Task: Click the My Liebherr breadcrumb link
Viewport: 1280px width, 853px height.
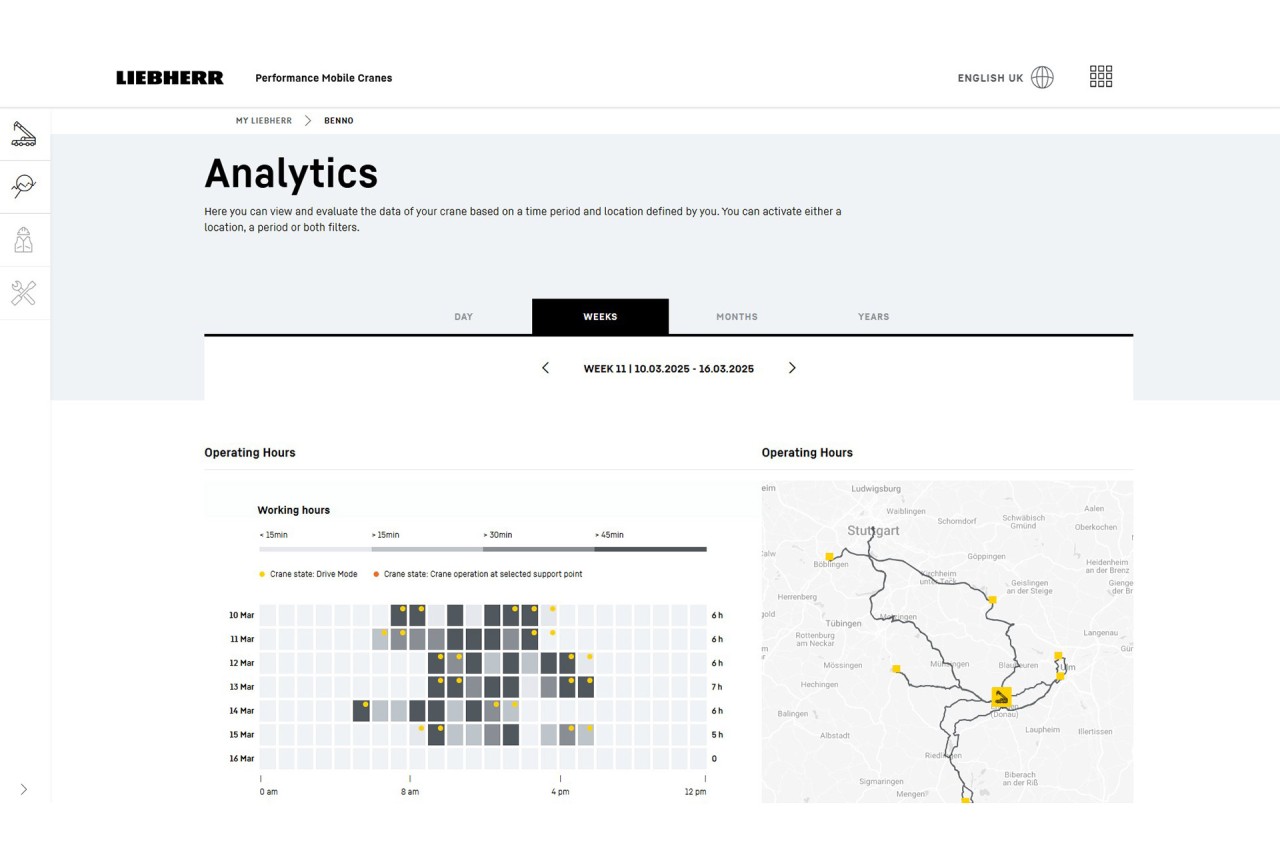Action: click(264, 121)
